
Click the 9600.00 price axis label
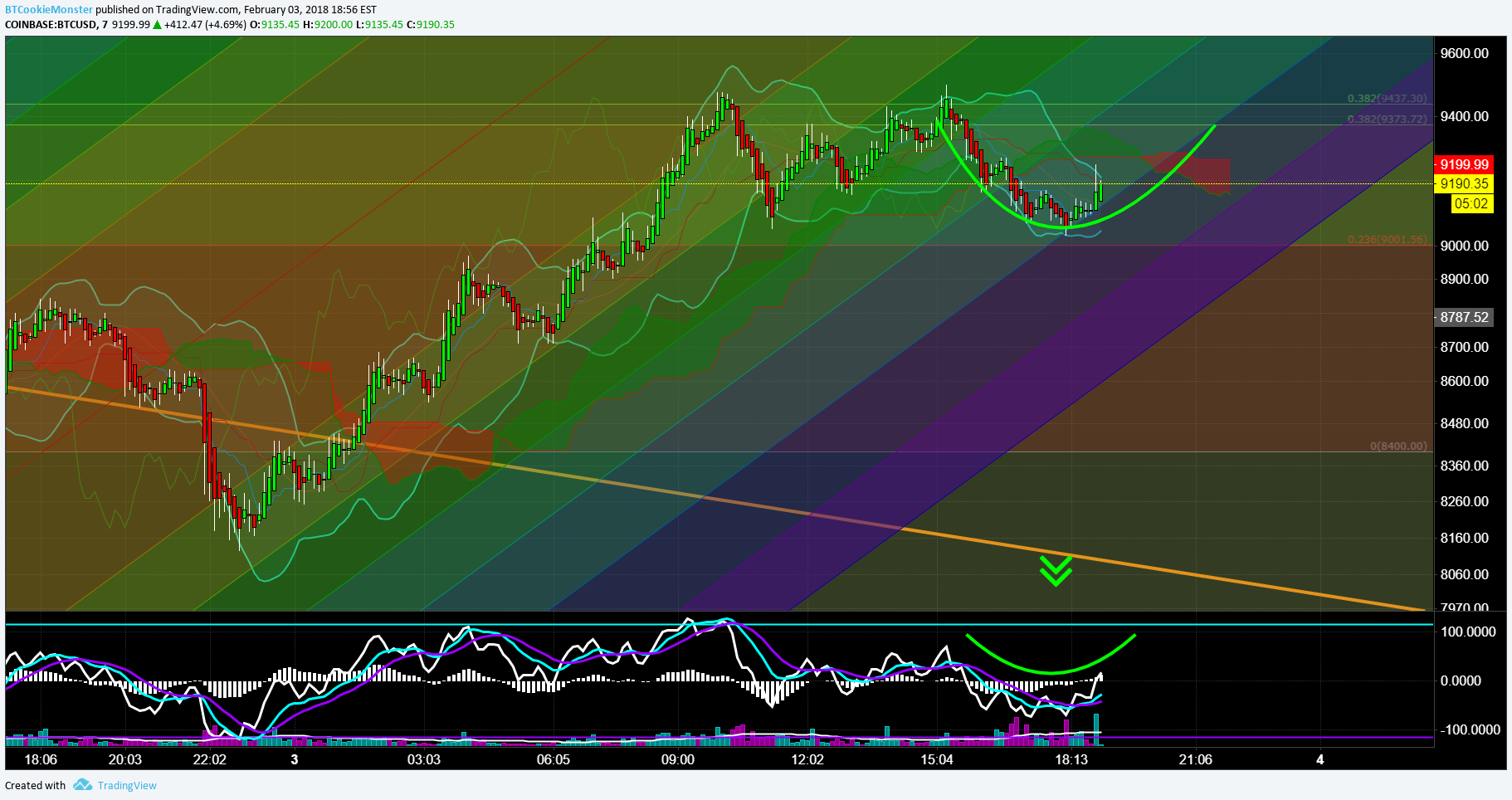[x=1464, y=53]
